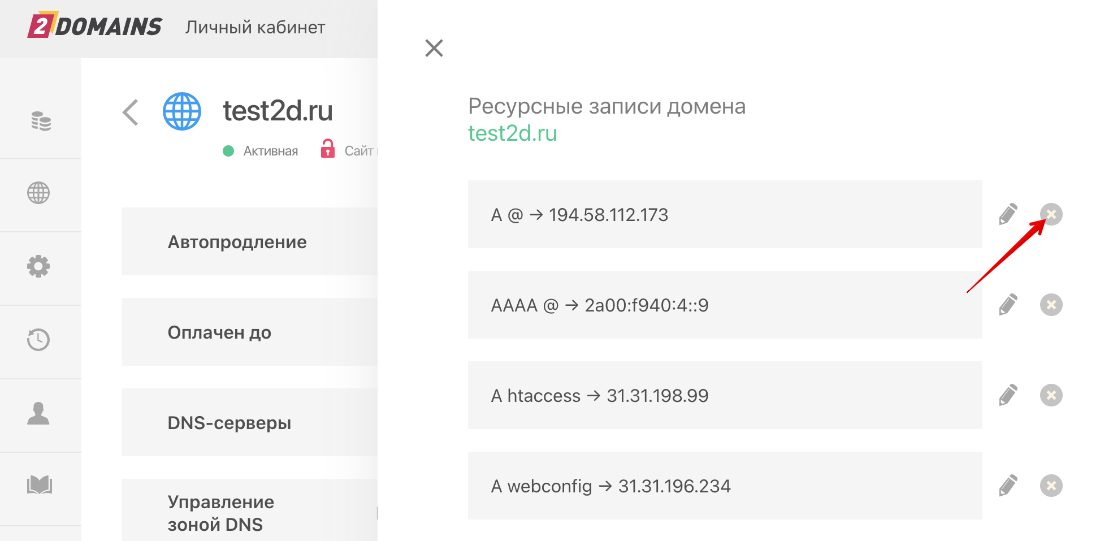Close the resource records panel
The height and width of the screenshot is (541, 1100).
[434, 48]
